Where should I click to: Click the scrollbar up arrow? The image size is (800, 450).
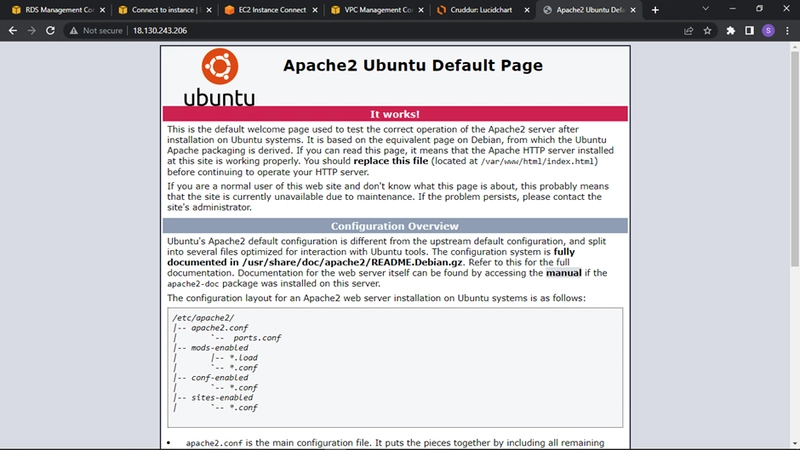click(x=794, y=47)
